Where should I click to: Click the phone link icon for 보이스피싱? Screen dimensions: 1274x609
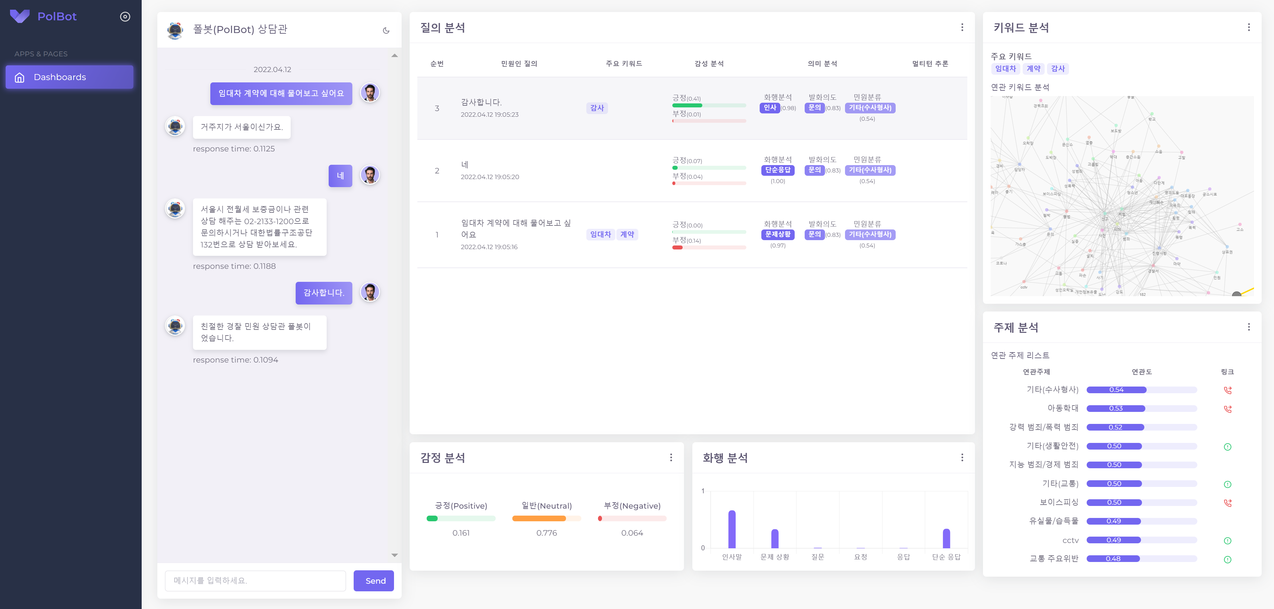(x=1228, y=503)
